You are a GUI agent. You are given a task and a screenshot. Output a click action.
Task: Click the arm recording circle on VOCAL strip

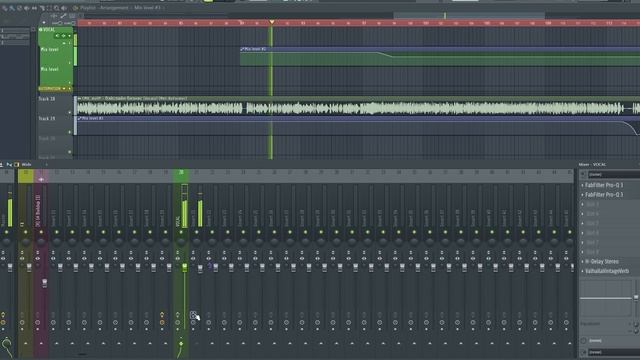tap(178, 322)
